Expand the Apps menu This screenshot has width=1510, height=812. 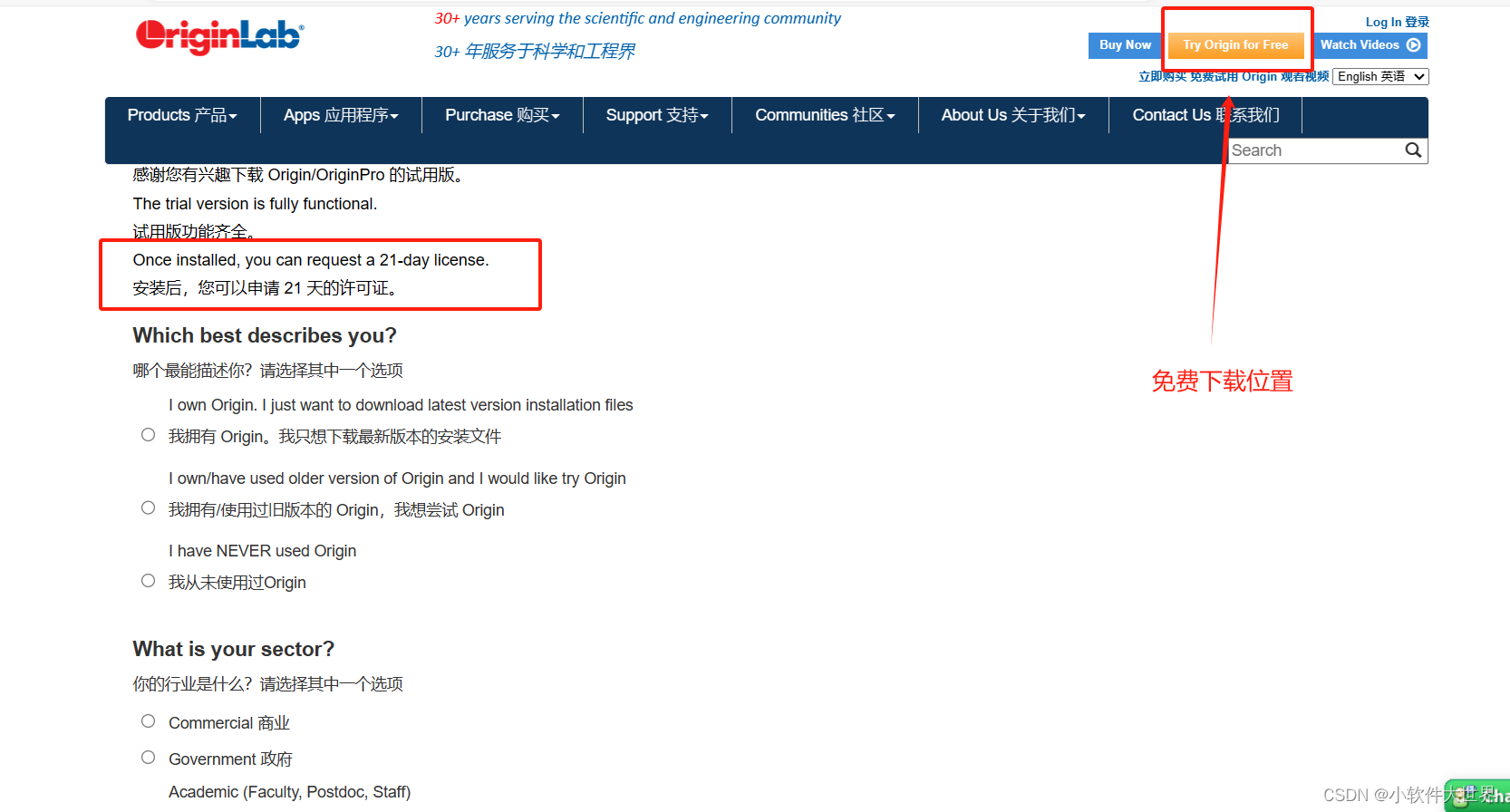click(341, 115)
